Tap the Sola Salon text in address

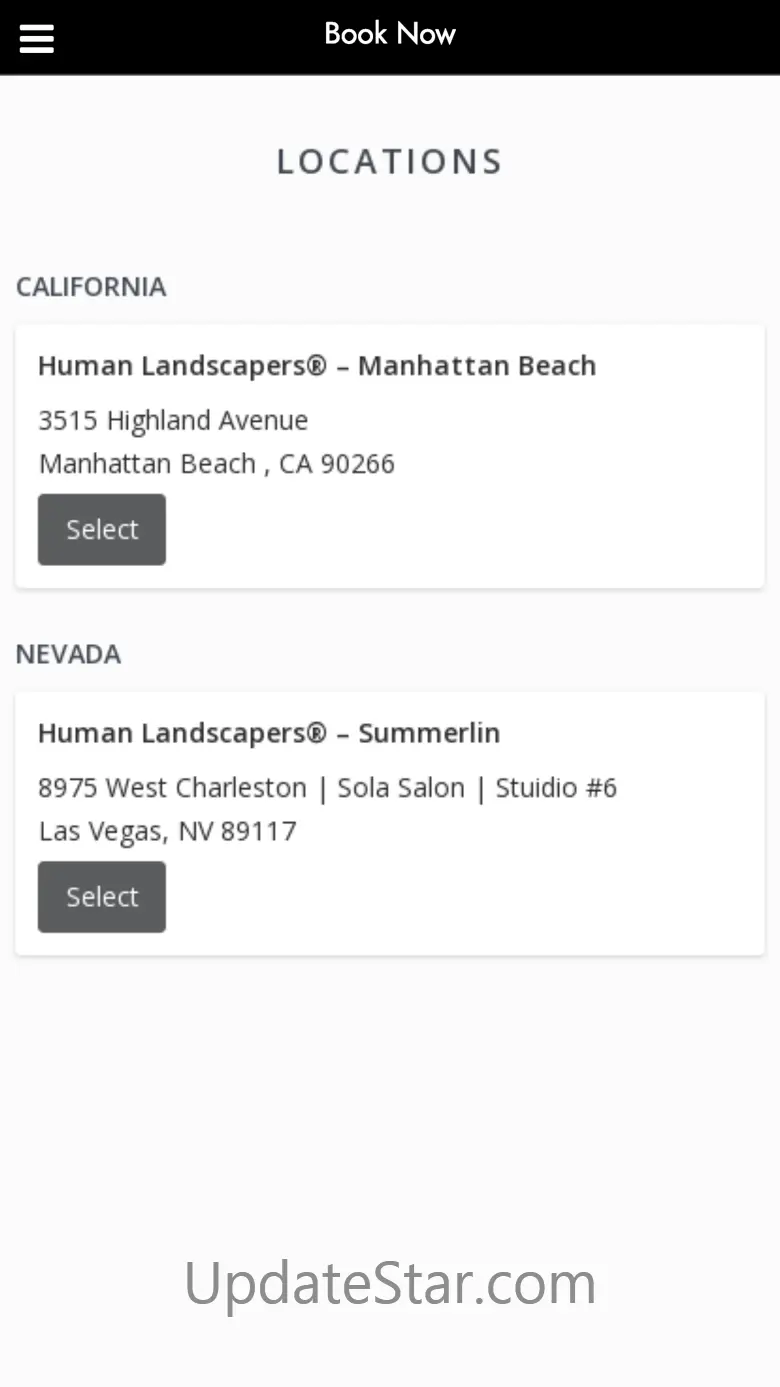[401, 788]
